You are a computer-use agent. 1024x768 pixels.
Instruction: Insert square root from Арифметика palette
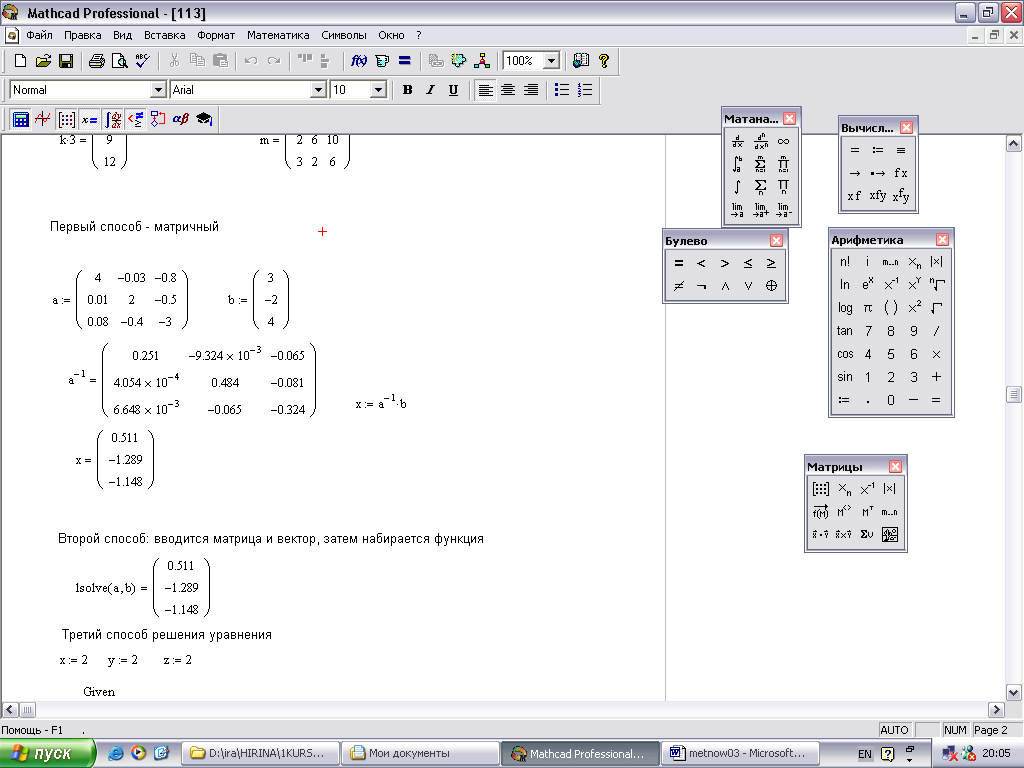point(936,308)
